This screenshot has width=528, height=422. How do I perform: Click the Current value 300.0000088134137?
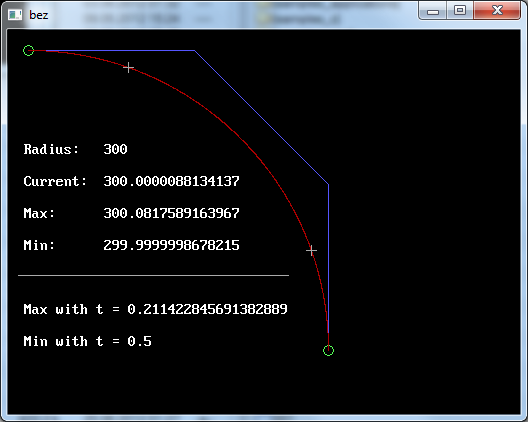171,181
